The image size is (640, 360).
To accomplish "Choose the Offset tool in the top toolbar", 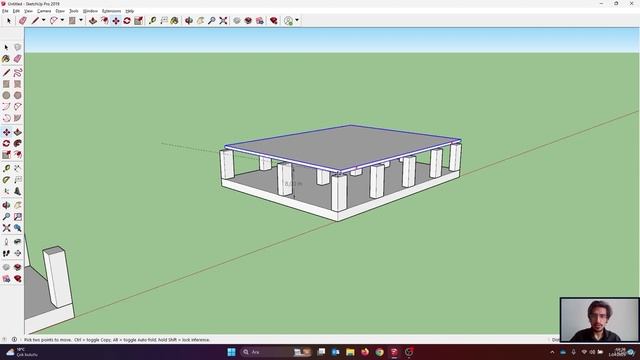I will [x=104, y=20].
